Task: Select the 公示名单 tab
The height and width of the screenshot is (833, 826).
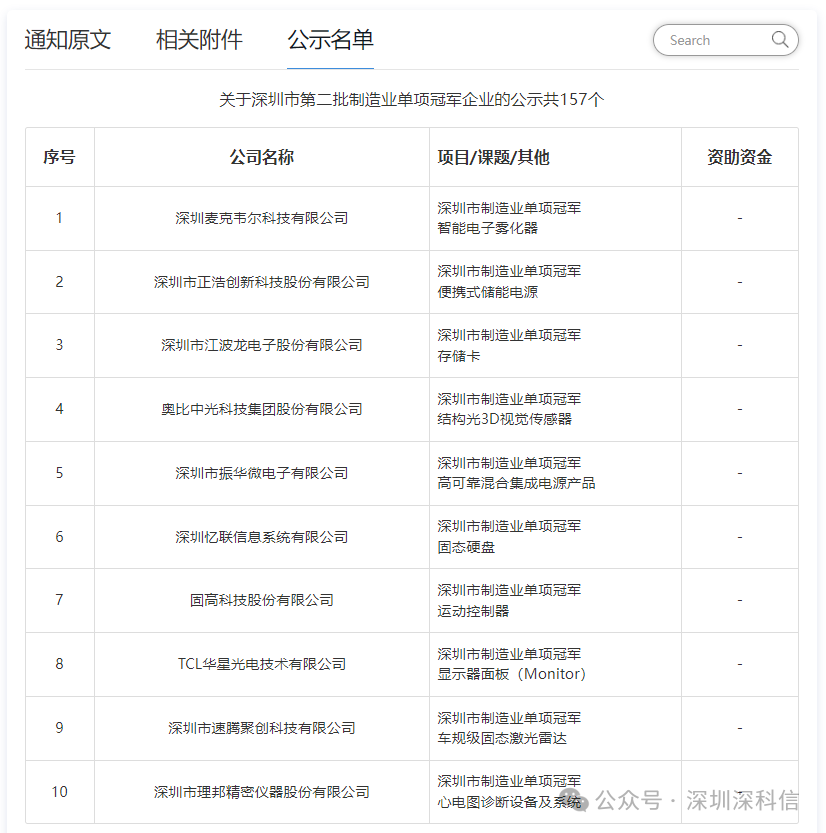Action: tap(330, 40)
